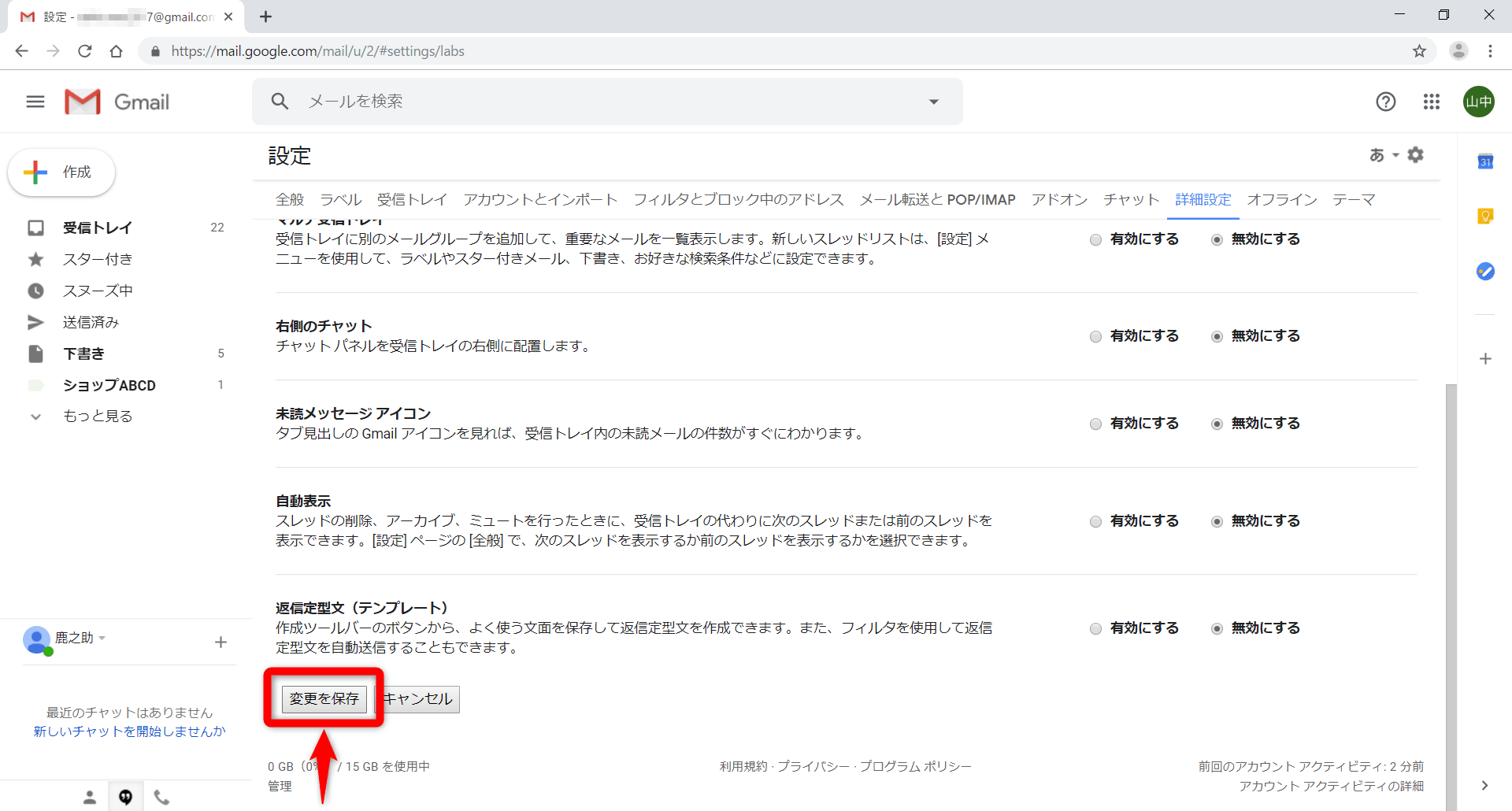Click the Gmail logo
This screenshot has width=1512, height=811.
(x=117, y=102)
